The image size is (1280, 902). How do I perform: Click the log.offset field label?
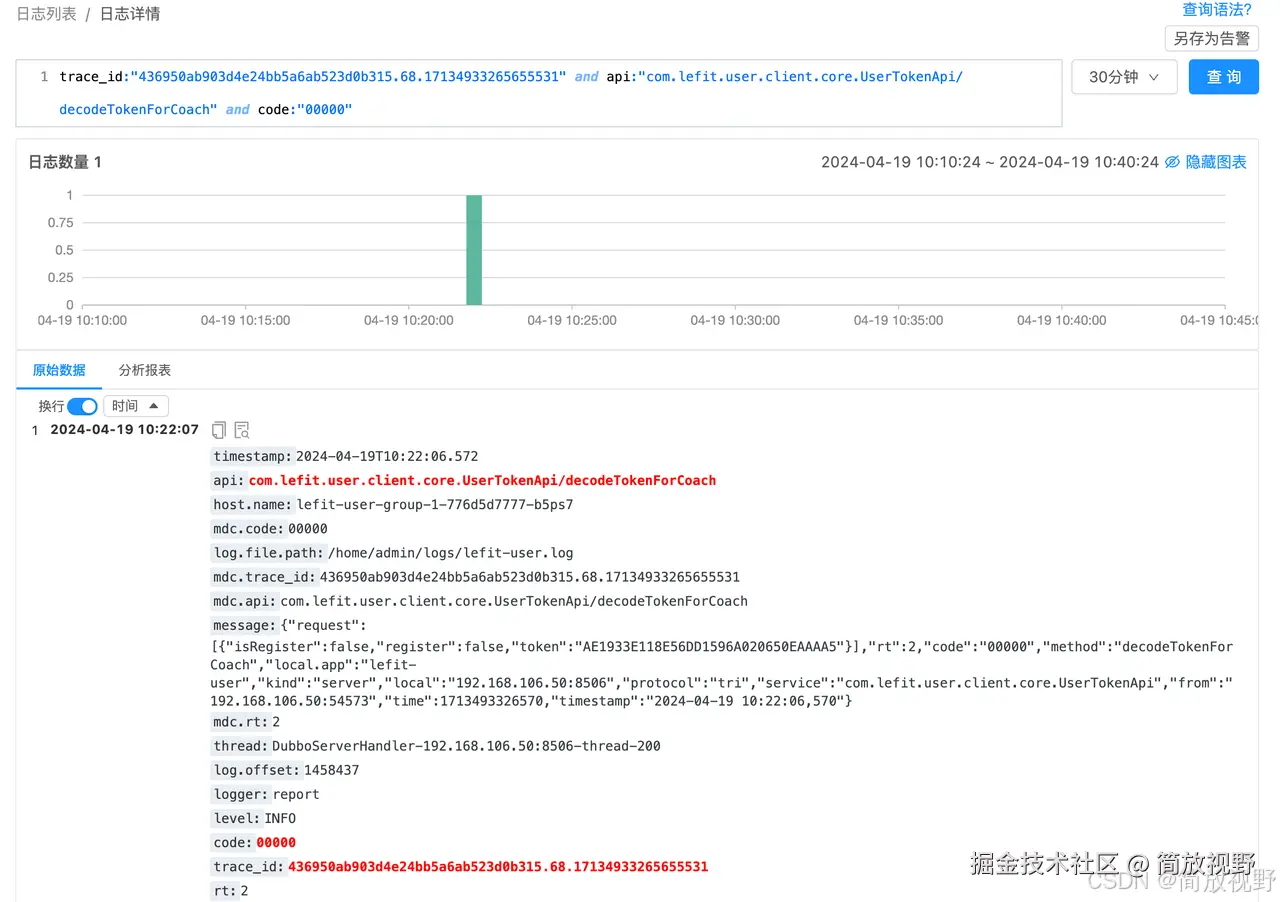pyautogui.click(x=257, y=770)
